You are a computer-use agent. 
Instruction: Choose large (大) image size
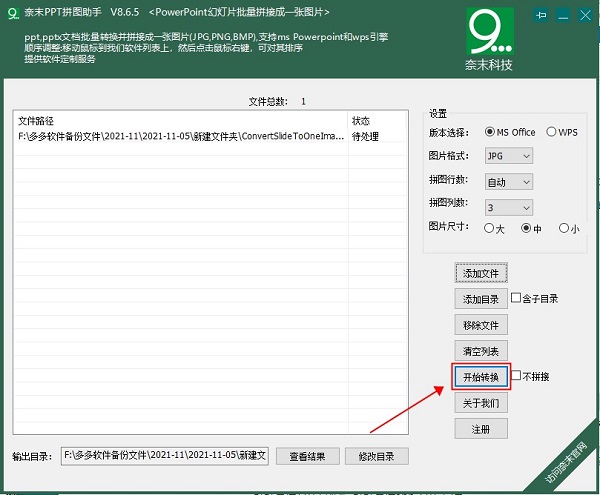coord(494,228)
